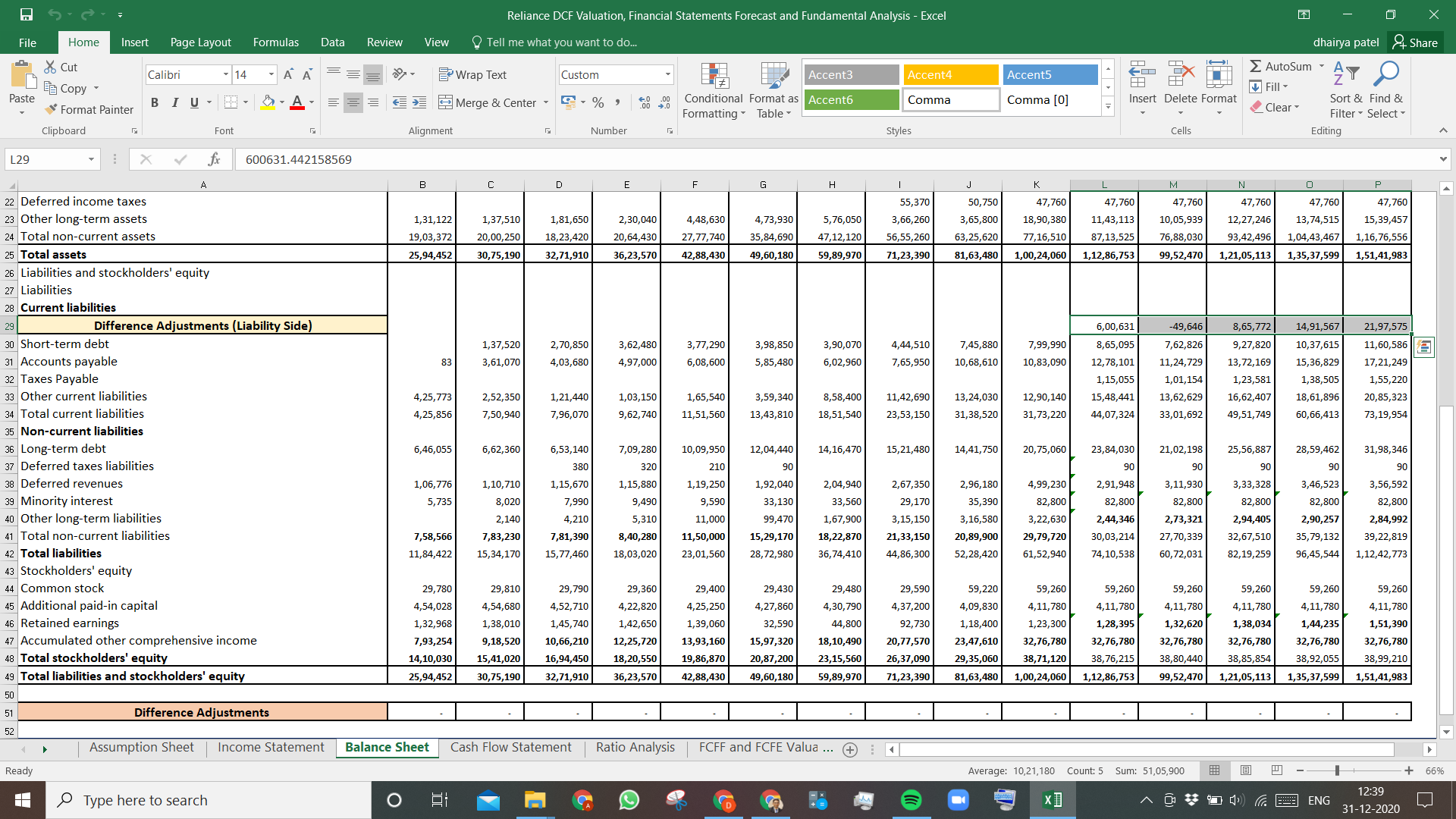This screenshot has height=819, width=1456.
Task: Click the Insert Function fx icon
Action: pyautogui.click(x=214, y=159)
